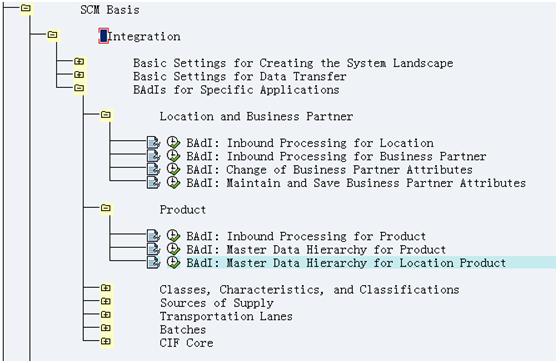Open documentation icon for Inbound Processing for Business Partner
Screen dimensions: 560x363
(x=154, y=156)
